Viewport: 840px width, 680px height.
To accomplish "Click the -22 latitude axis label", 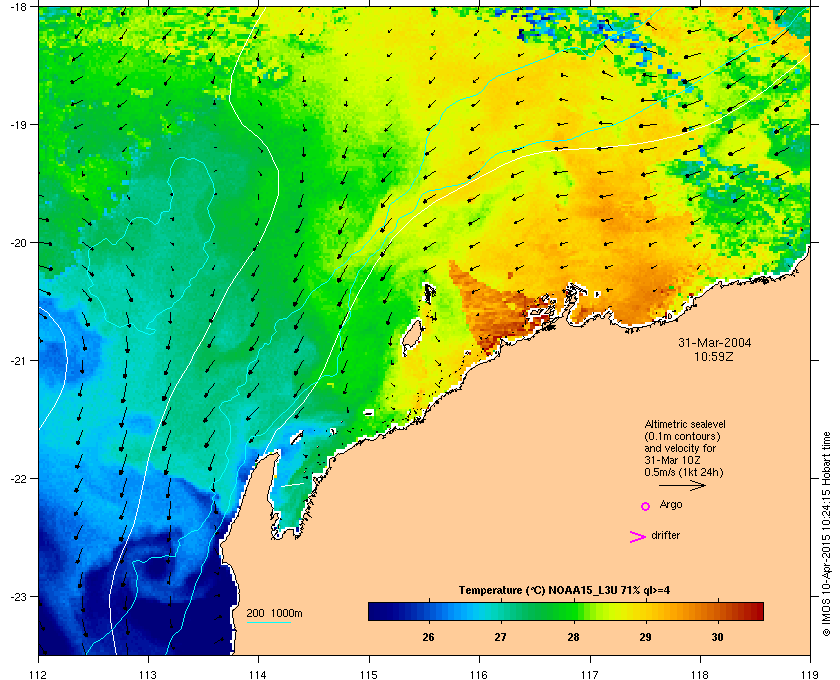I will click(20, 478).
